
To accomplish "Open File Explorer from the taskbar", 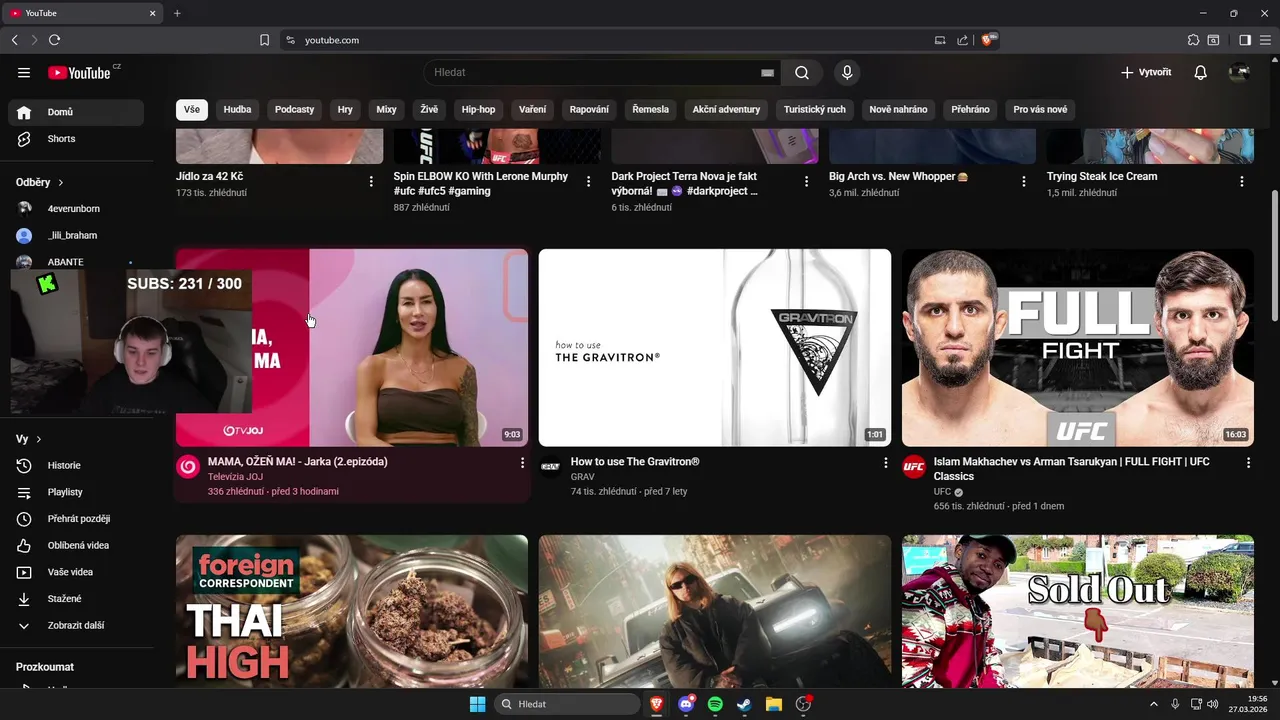I will 773,704.
